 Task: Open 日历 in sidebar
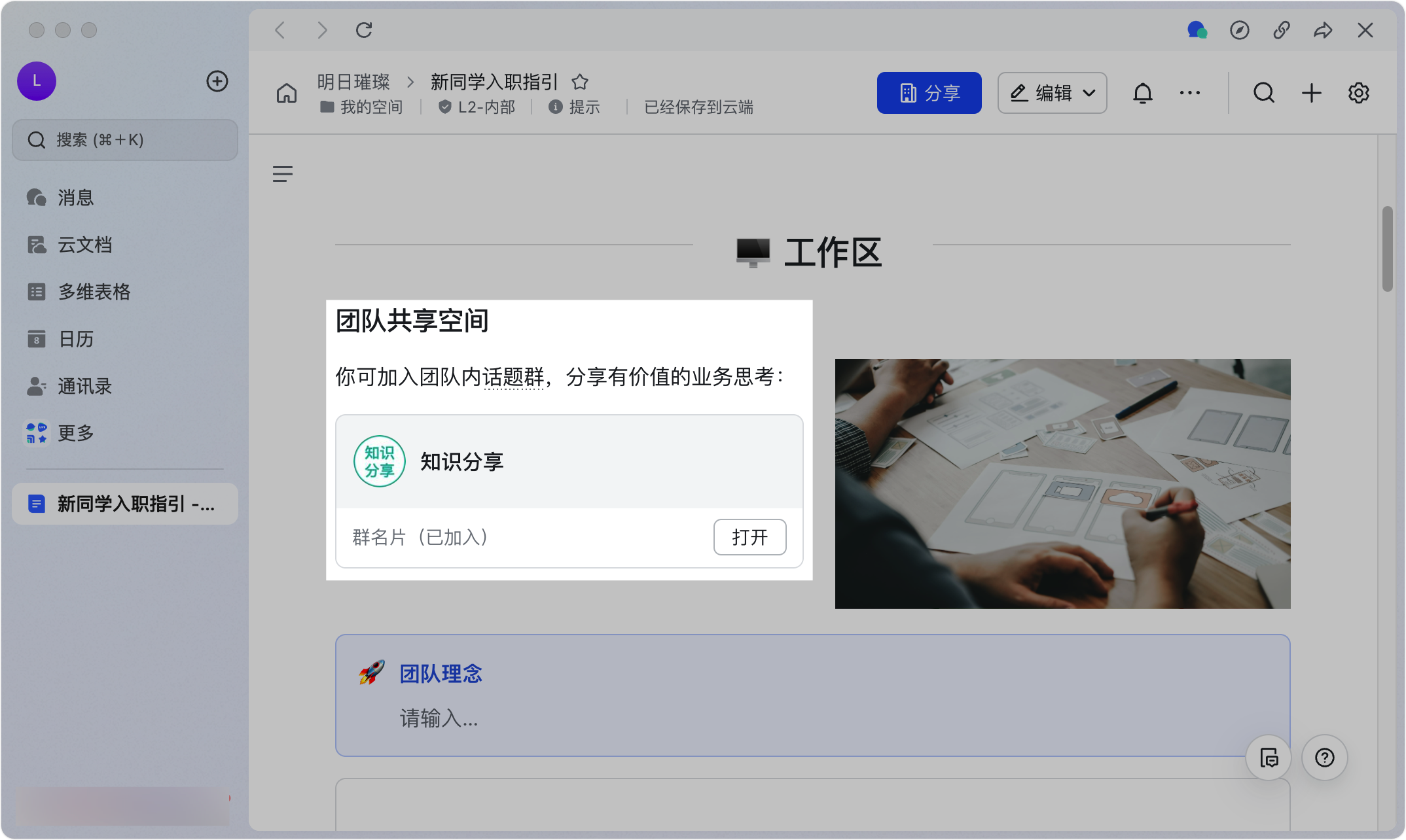[124, 339]
